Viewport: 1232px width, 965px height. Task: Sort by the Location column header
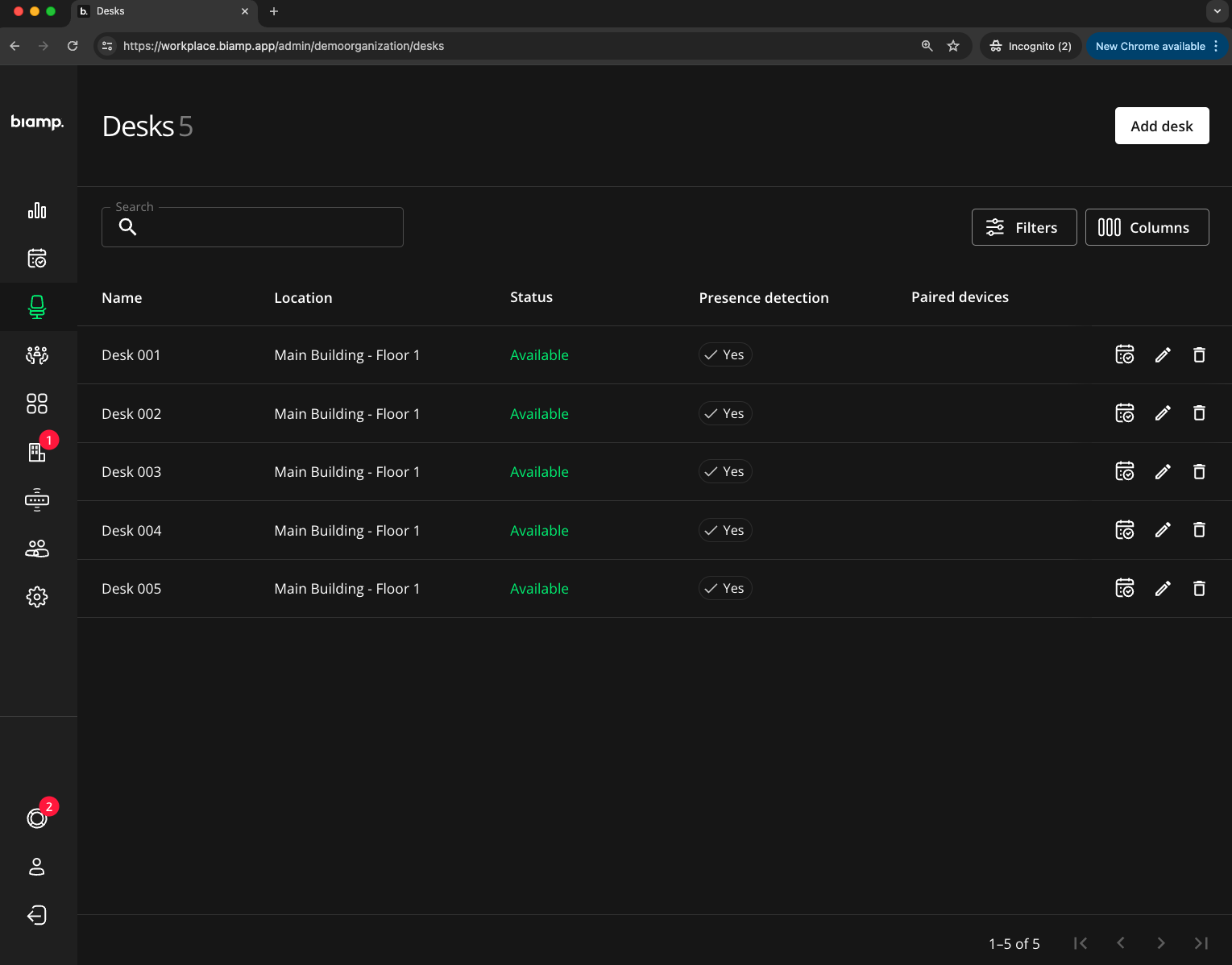(x=303, y=298)
